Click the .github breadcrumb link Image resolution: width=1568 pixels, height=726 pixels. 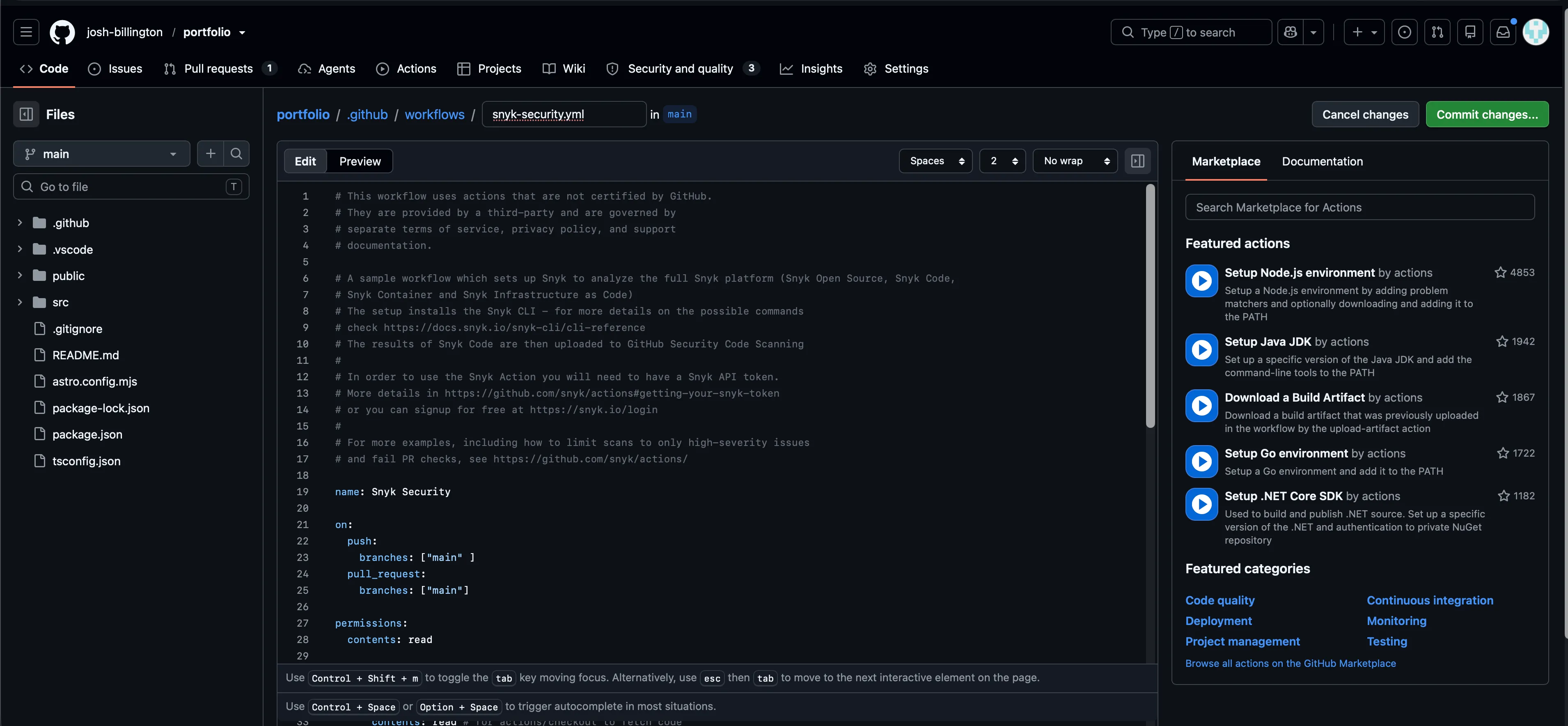click(x=367, y=115)
